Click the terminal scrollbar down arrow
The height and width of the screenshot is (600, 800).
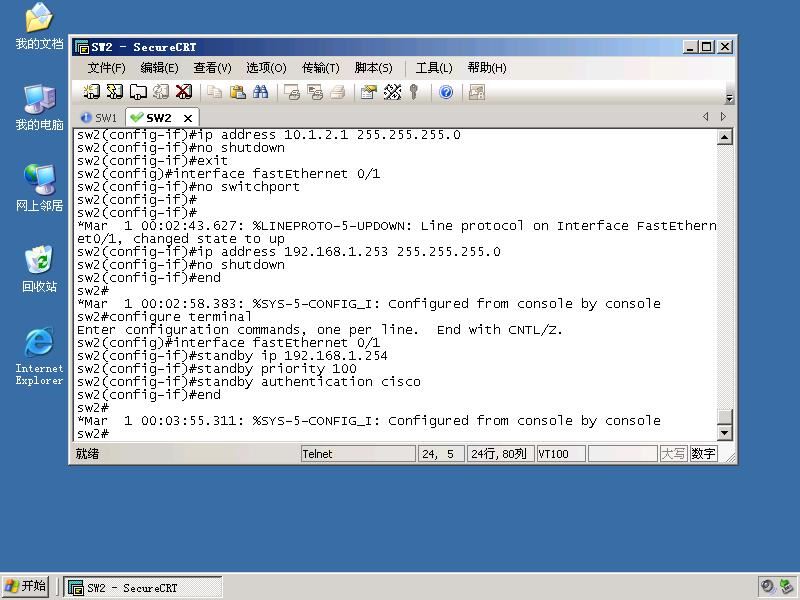tap(725, 433)
